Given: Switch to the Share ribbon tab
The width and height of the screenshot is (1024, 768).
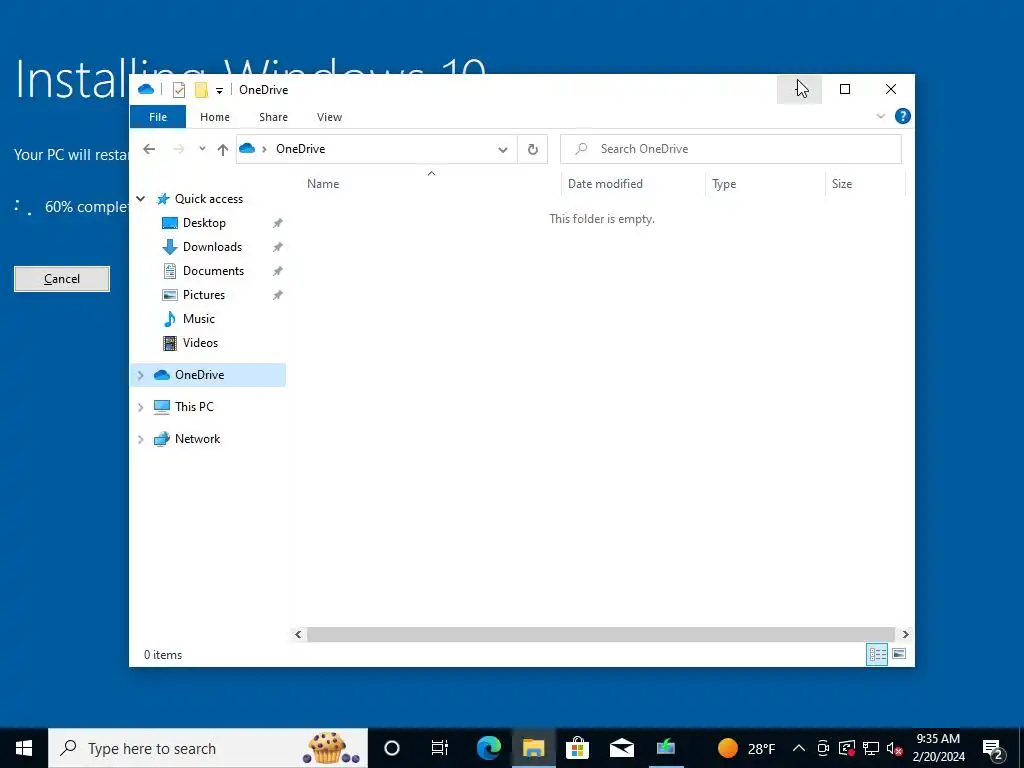Looking at the screenshot, I should click(273, 117).
